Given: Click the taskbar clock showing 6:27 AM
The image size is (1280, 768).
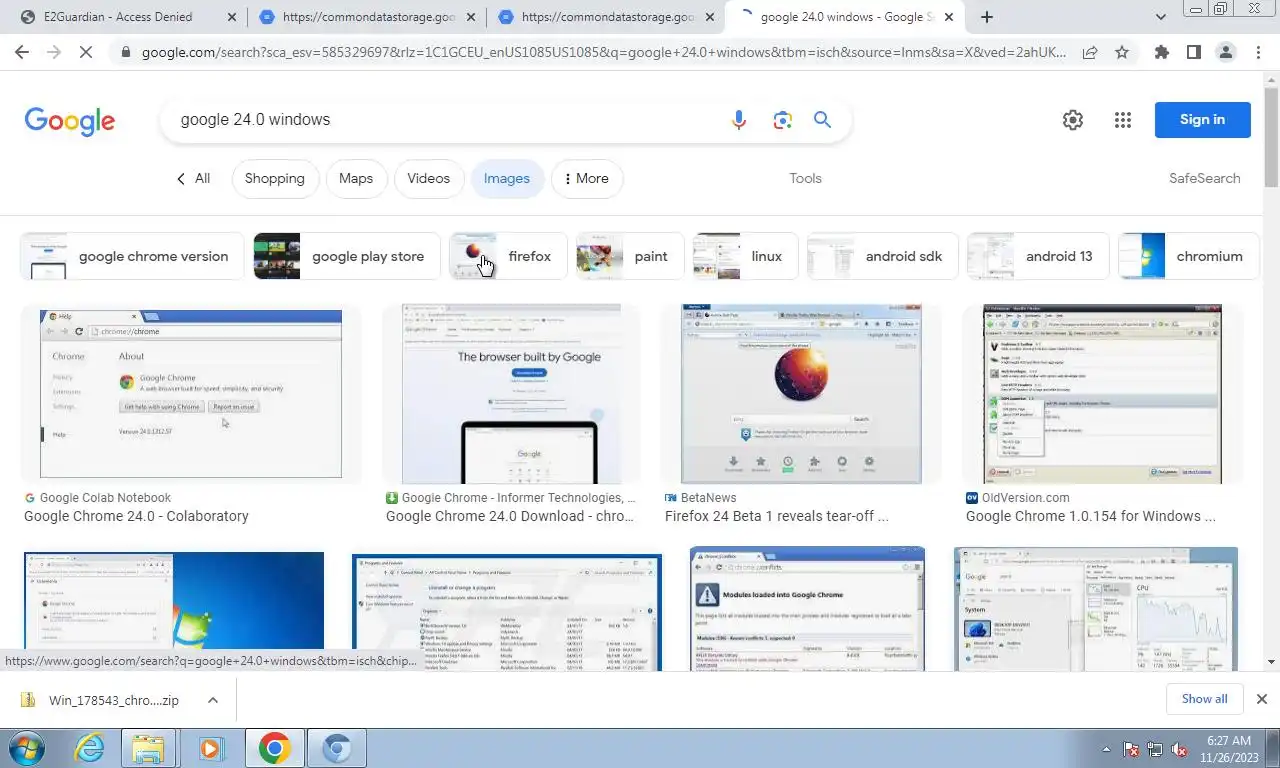Looking at the screenshot, I should tap(1229, 749).
